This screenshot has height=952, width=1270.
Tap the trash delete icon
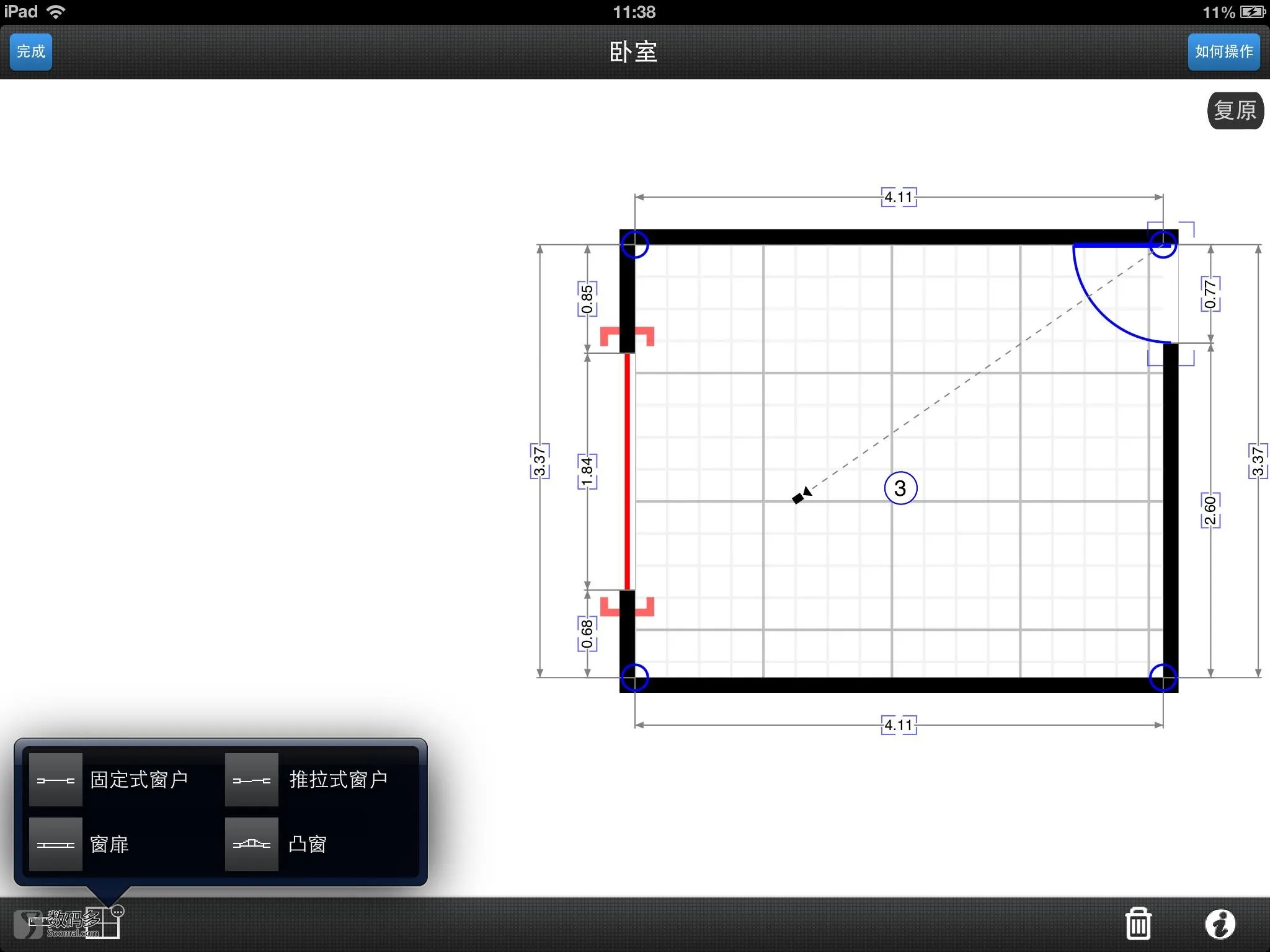[x=1138, y=923]
